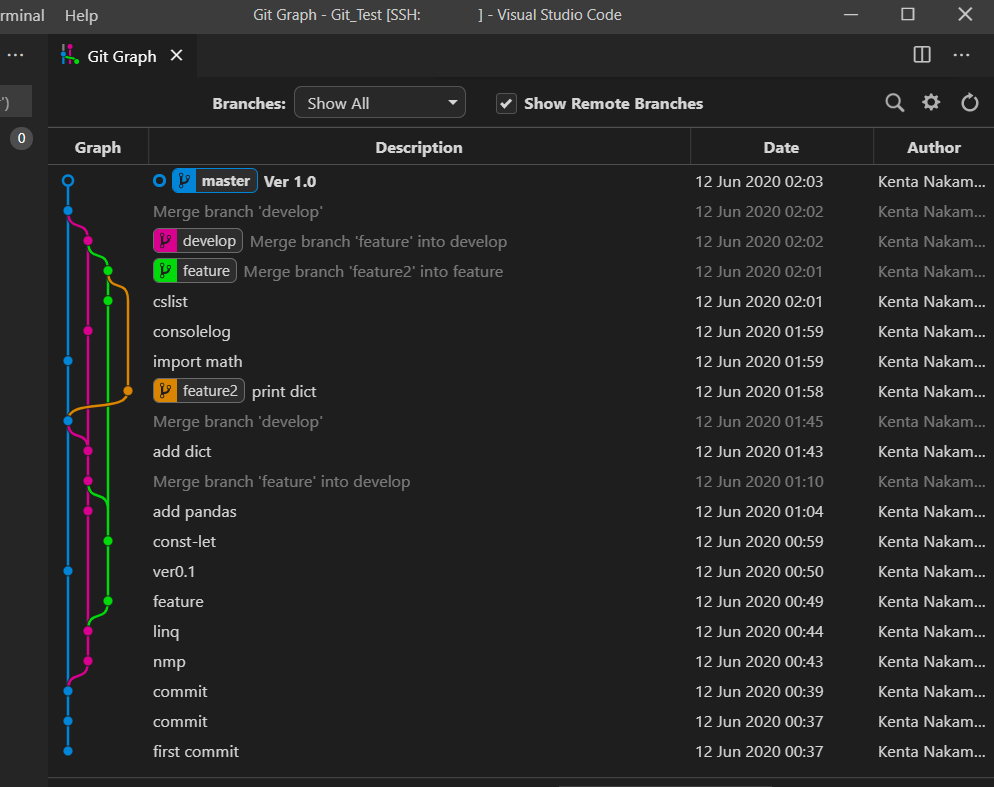Open the Branches dropdown showing Show All

[380, 102]
